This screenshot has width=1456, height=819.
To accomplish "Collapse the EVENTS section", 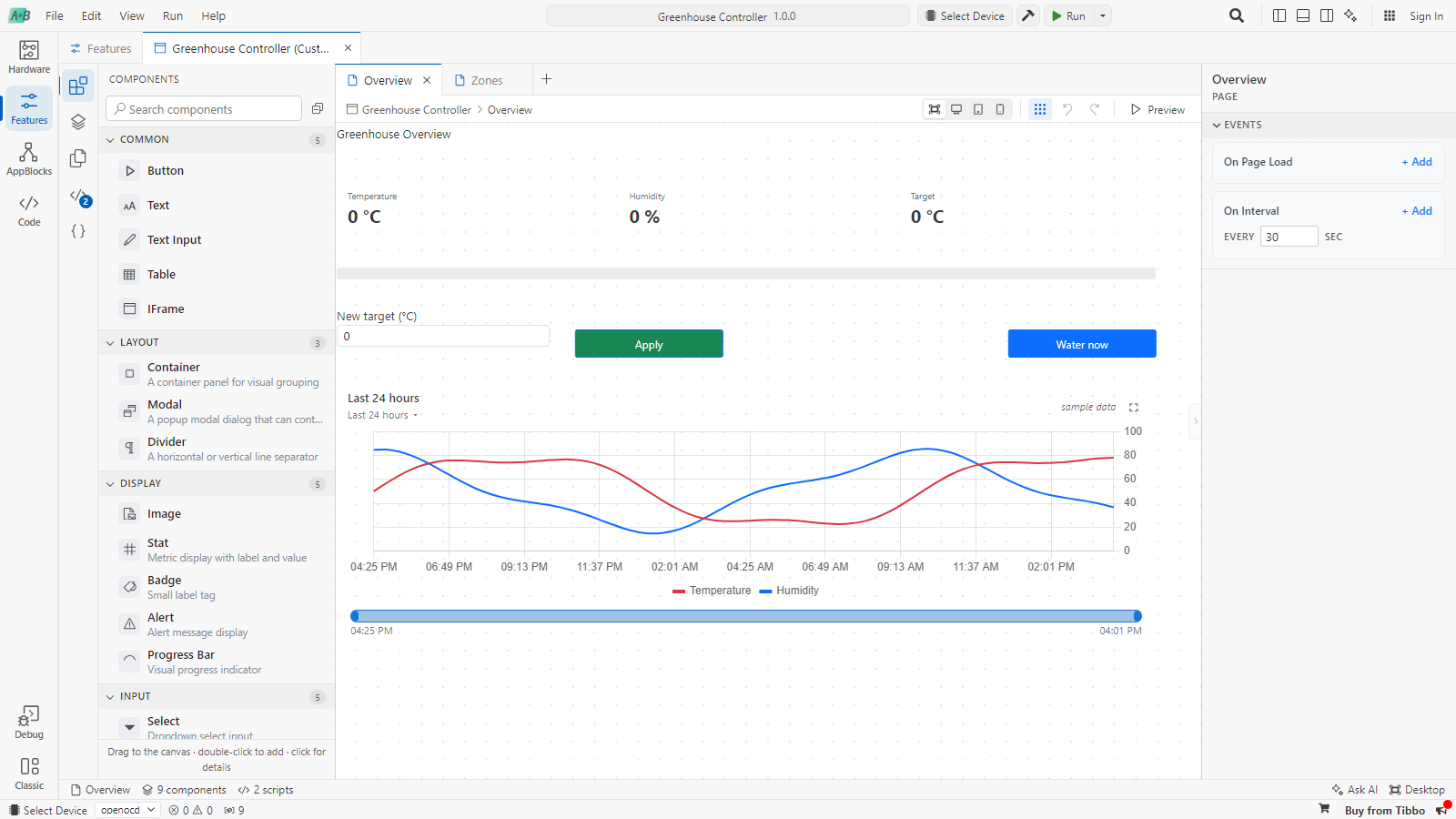I will point(1329,125).
